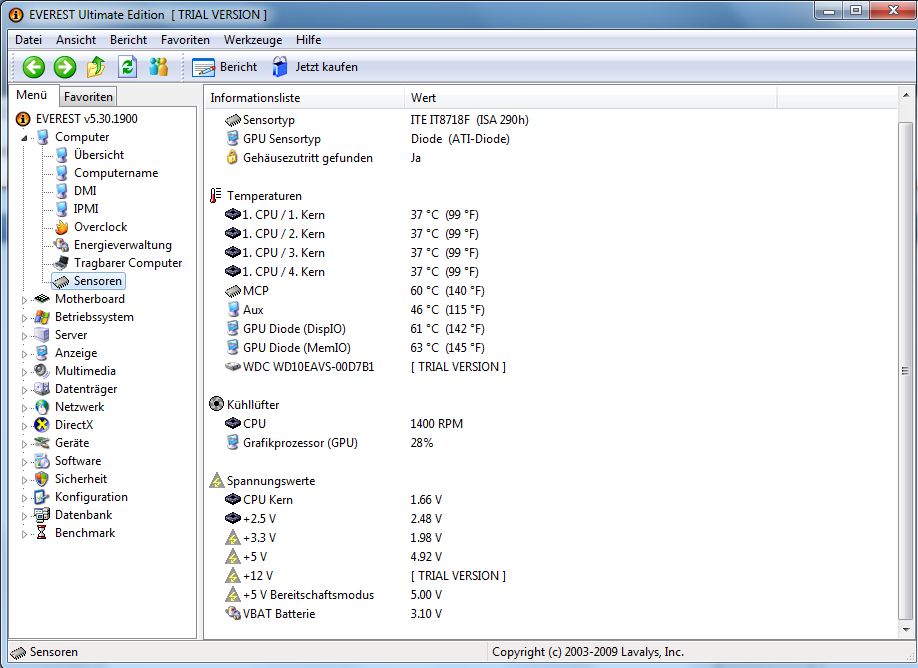Image resolution: width=918 pixels, height=668 pixels.
Task: Click the Benchmark hourglass icon
Action: 42,533
